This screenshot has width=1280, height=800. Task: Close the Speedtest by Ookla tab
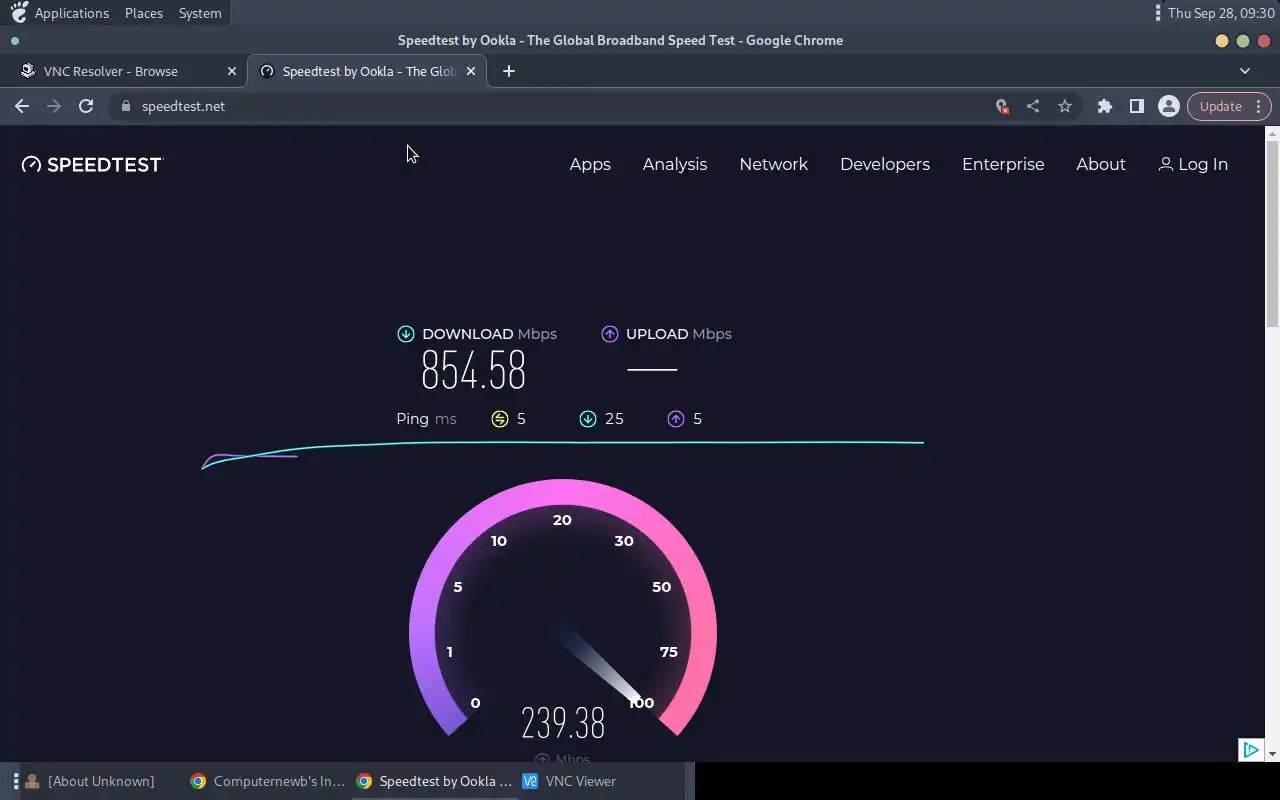click(x=471, y=71)
